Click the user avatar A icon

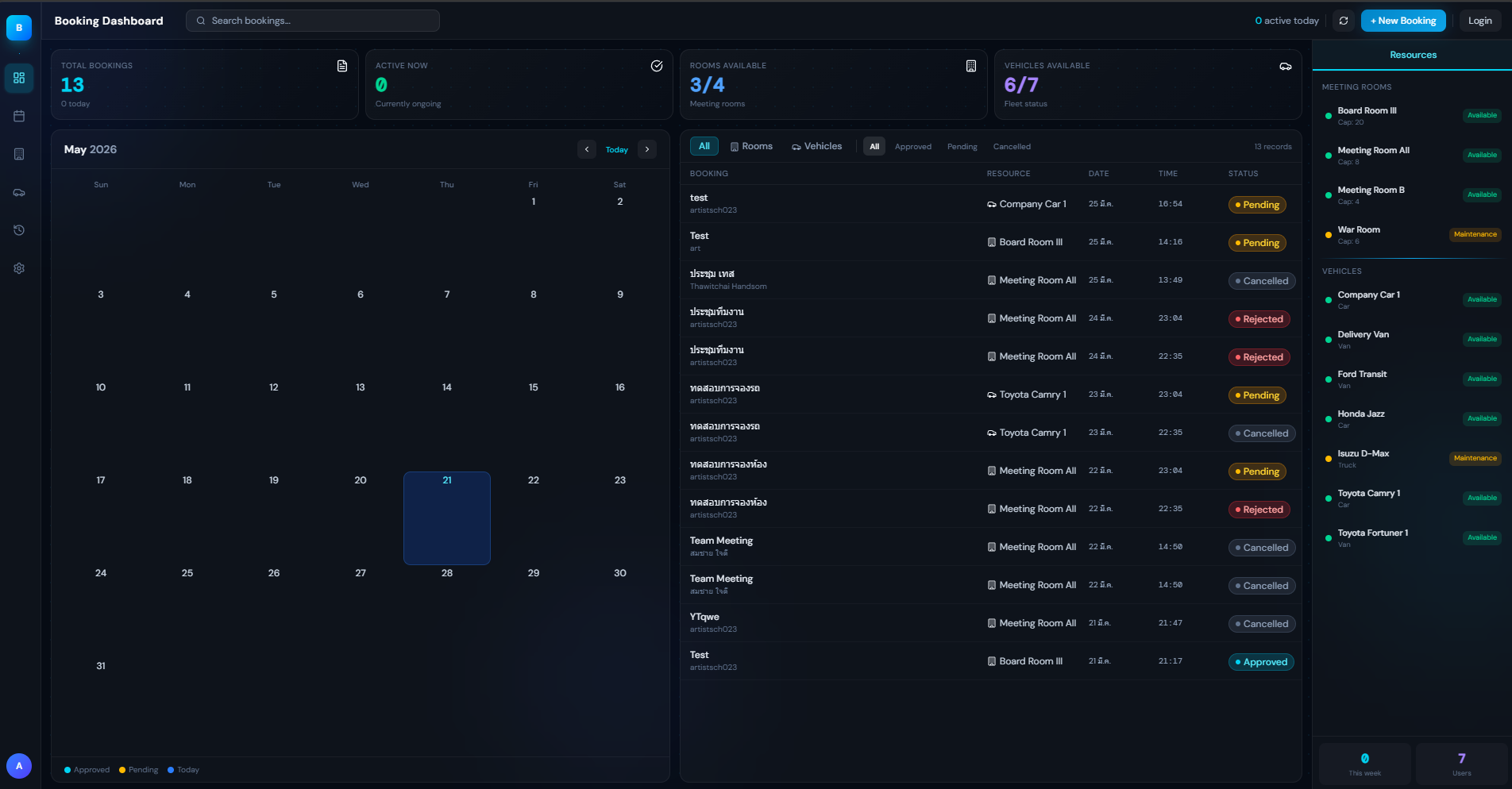(19, 766)
